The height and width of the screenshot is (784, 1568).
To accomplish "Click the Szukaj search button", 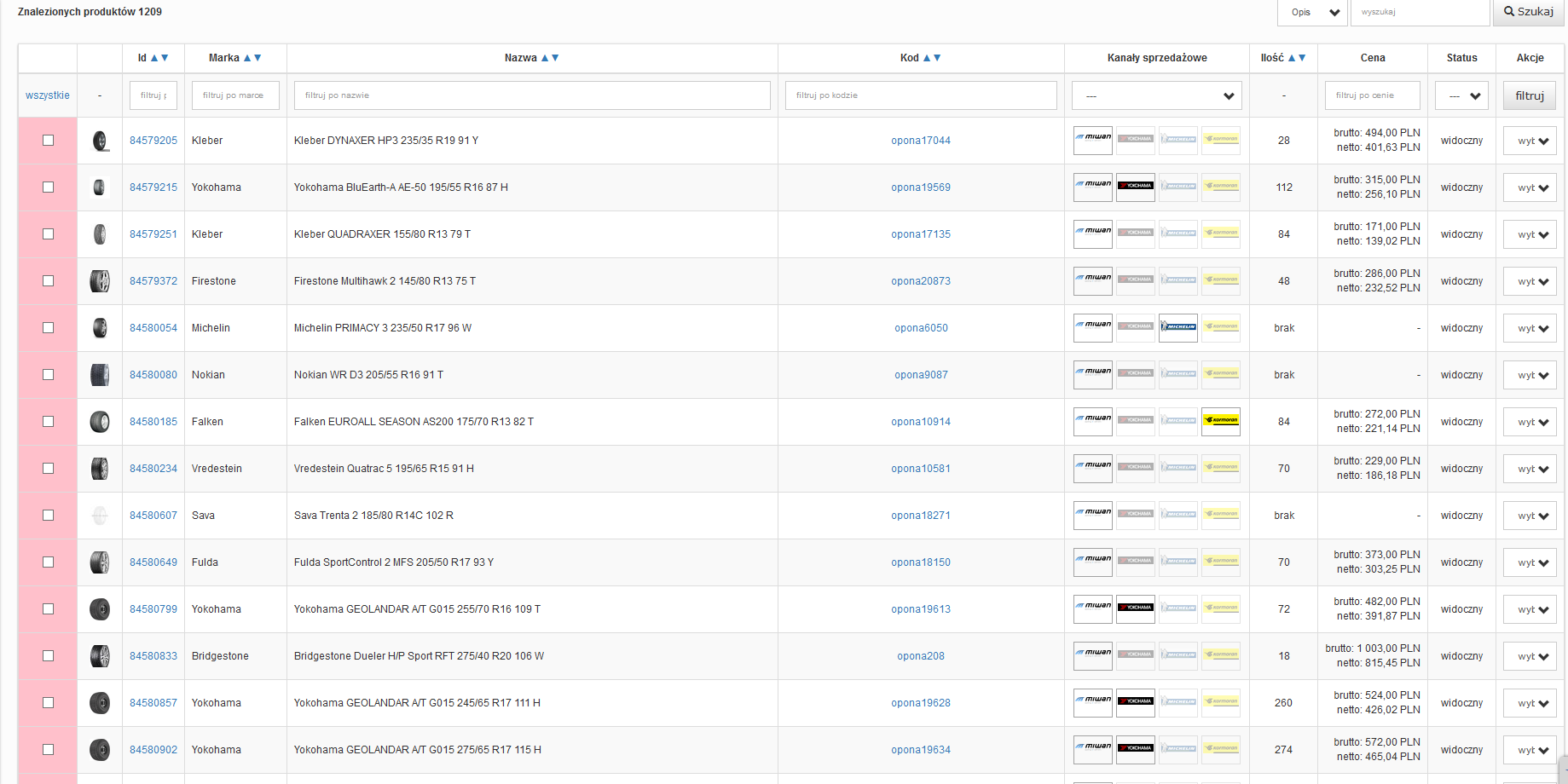I will [x=1528, y=12].
